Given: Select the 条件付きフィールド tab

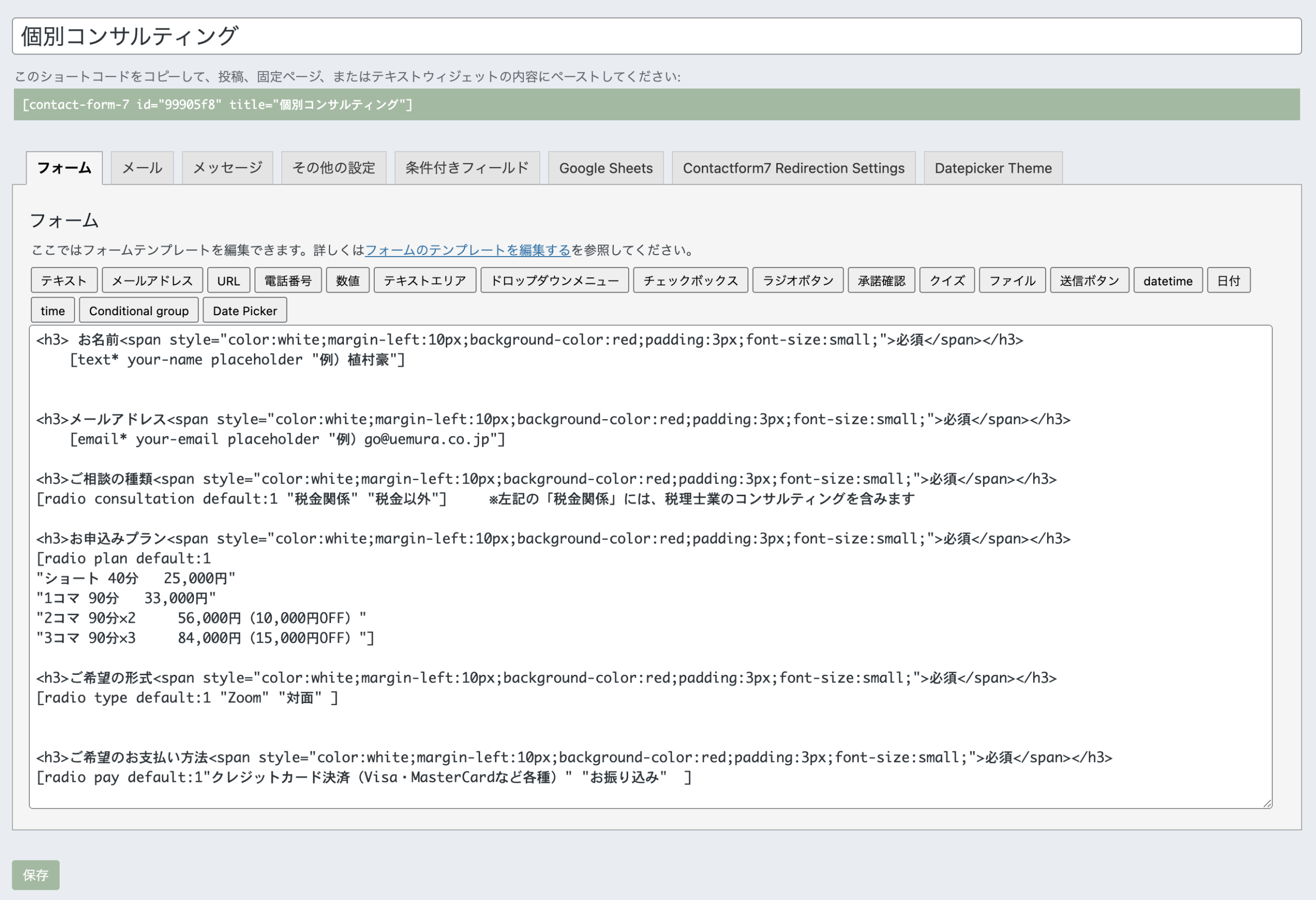Looking at the screenshot, I should click(467, 168).
